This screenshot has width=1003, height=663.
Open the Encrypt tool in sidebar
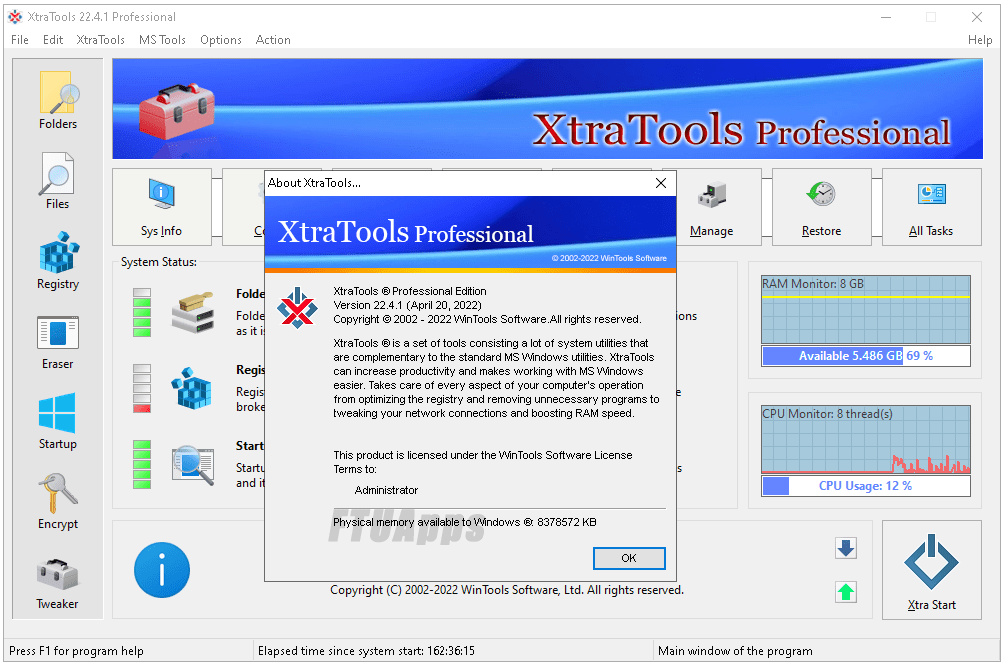pos(58,502)
